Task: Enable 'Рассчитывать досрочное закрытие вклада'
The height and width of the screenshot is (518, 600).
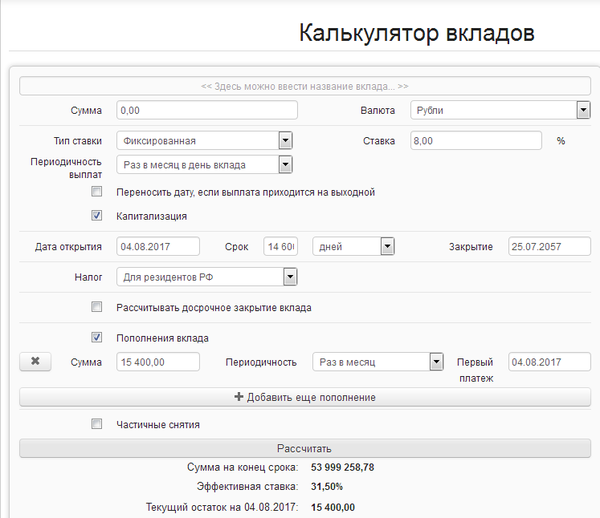Action: point(97,307)
